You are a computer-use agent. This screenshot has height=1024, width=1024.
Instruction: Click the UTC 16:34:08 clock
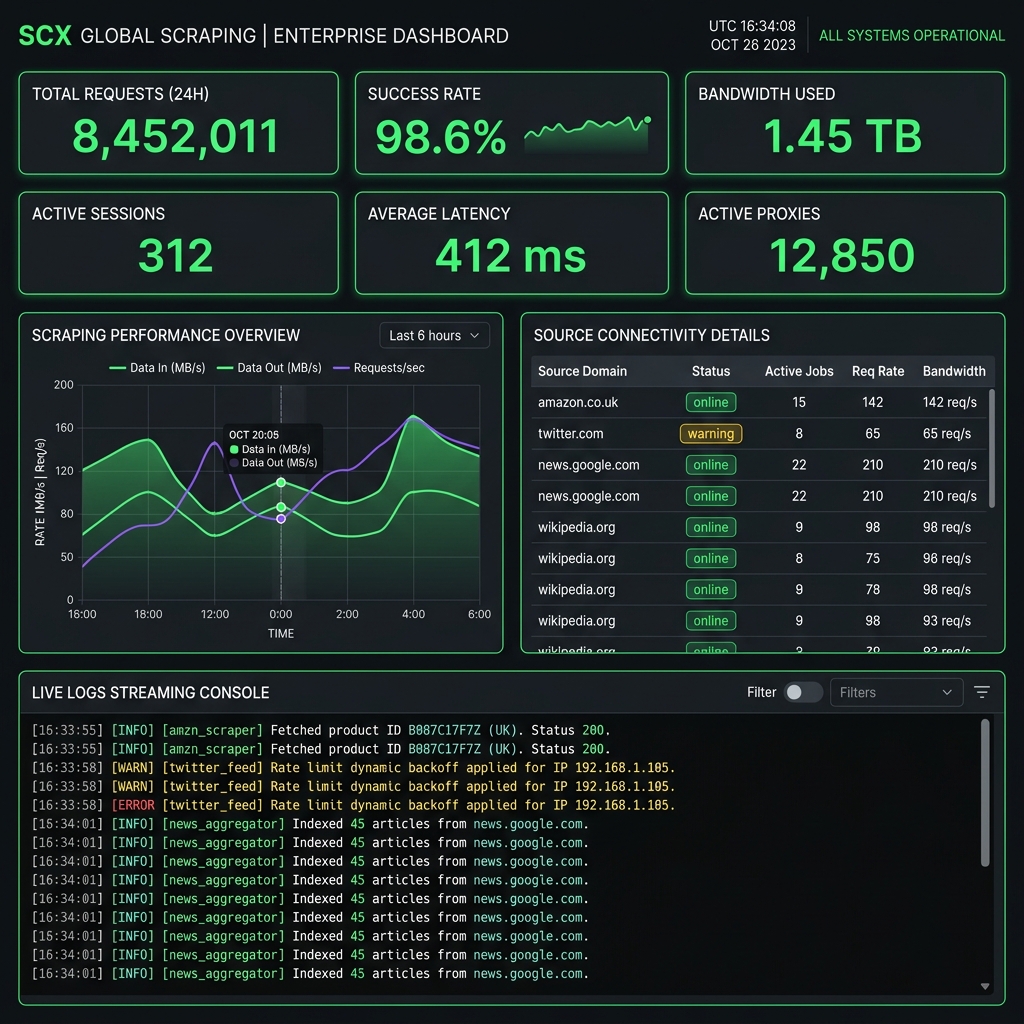click(x=752, y=26)
